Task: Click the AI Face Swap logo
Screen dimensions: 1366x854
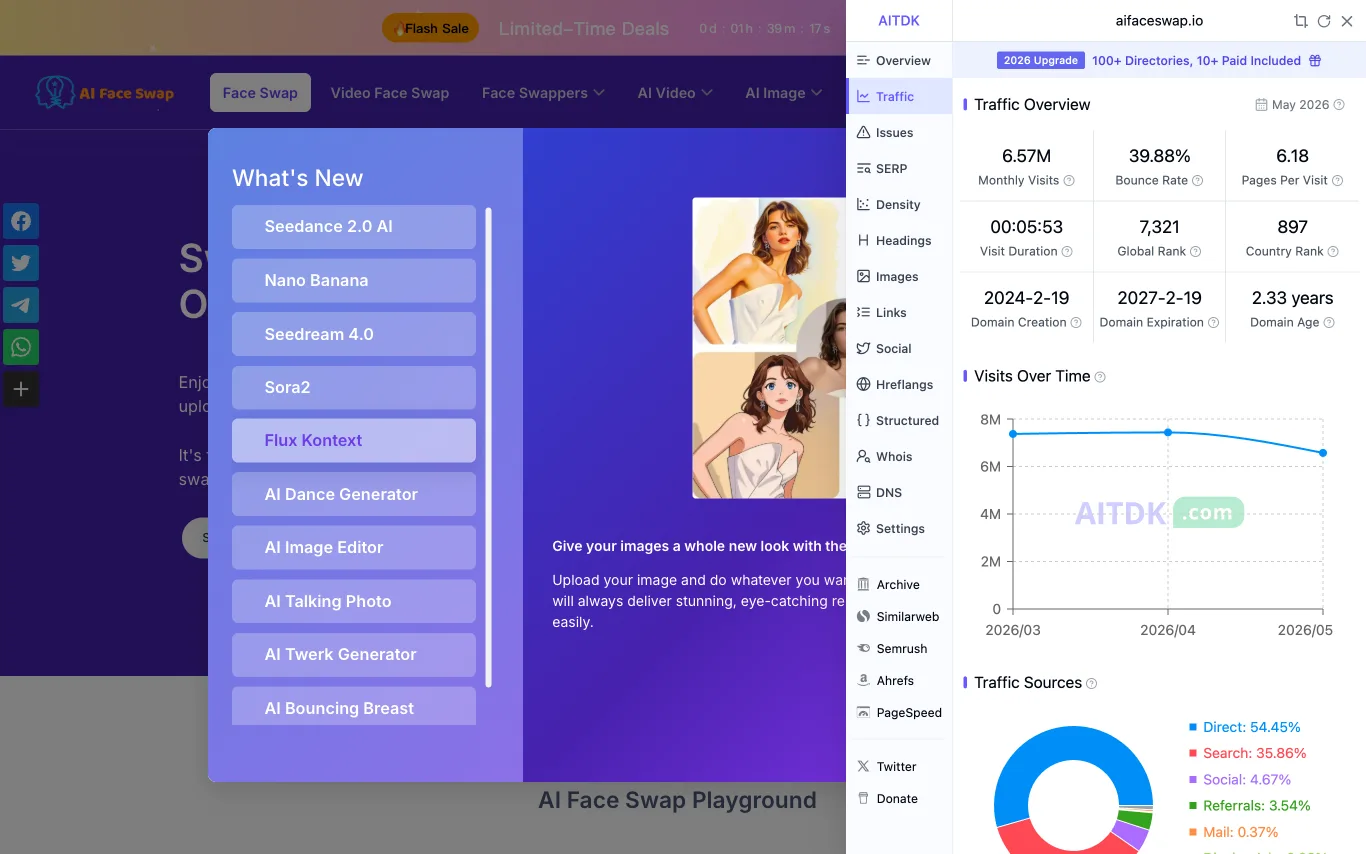Action: (x=105, y=93)
